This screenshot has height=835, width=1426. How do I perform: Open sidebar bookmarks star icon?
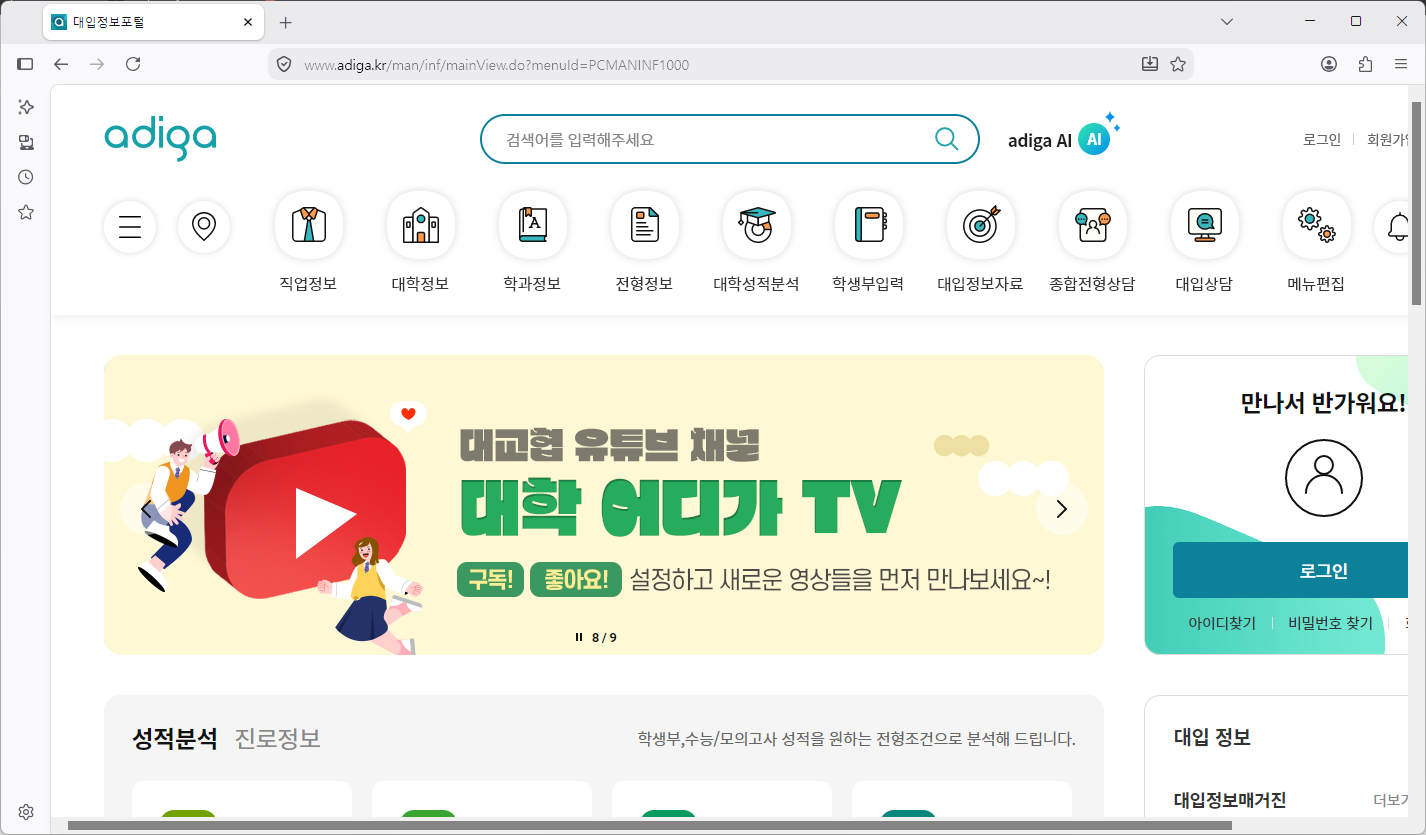26,212
